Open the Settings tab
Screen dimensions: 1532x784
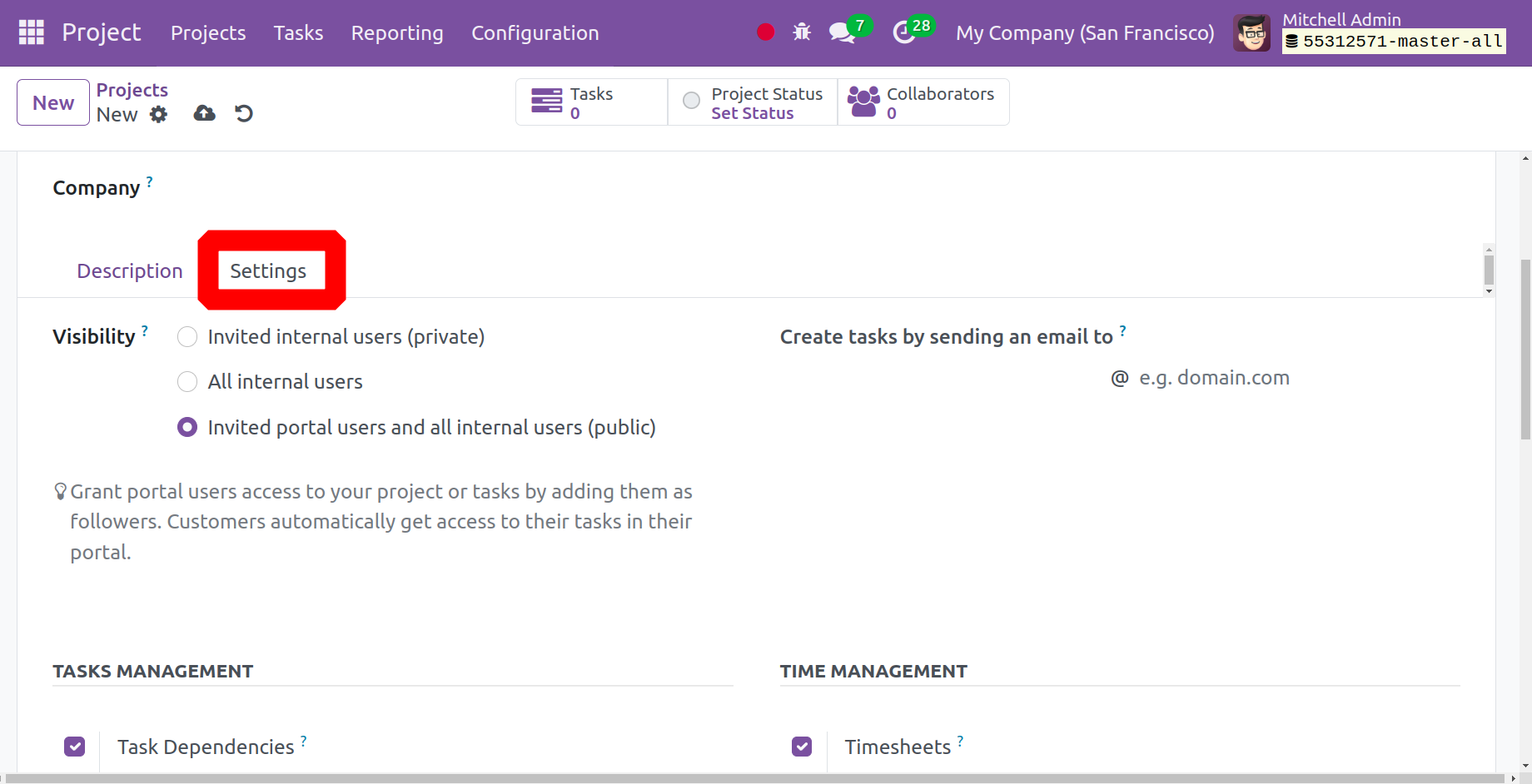[268, 271]
